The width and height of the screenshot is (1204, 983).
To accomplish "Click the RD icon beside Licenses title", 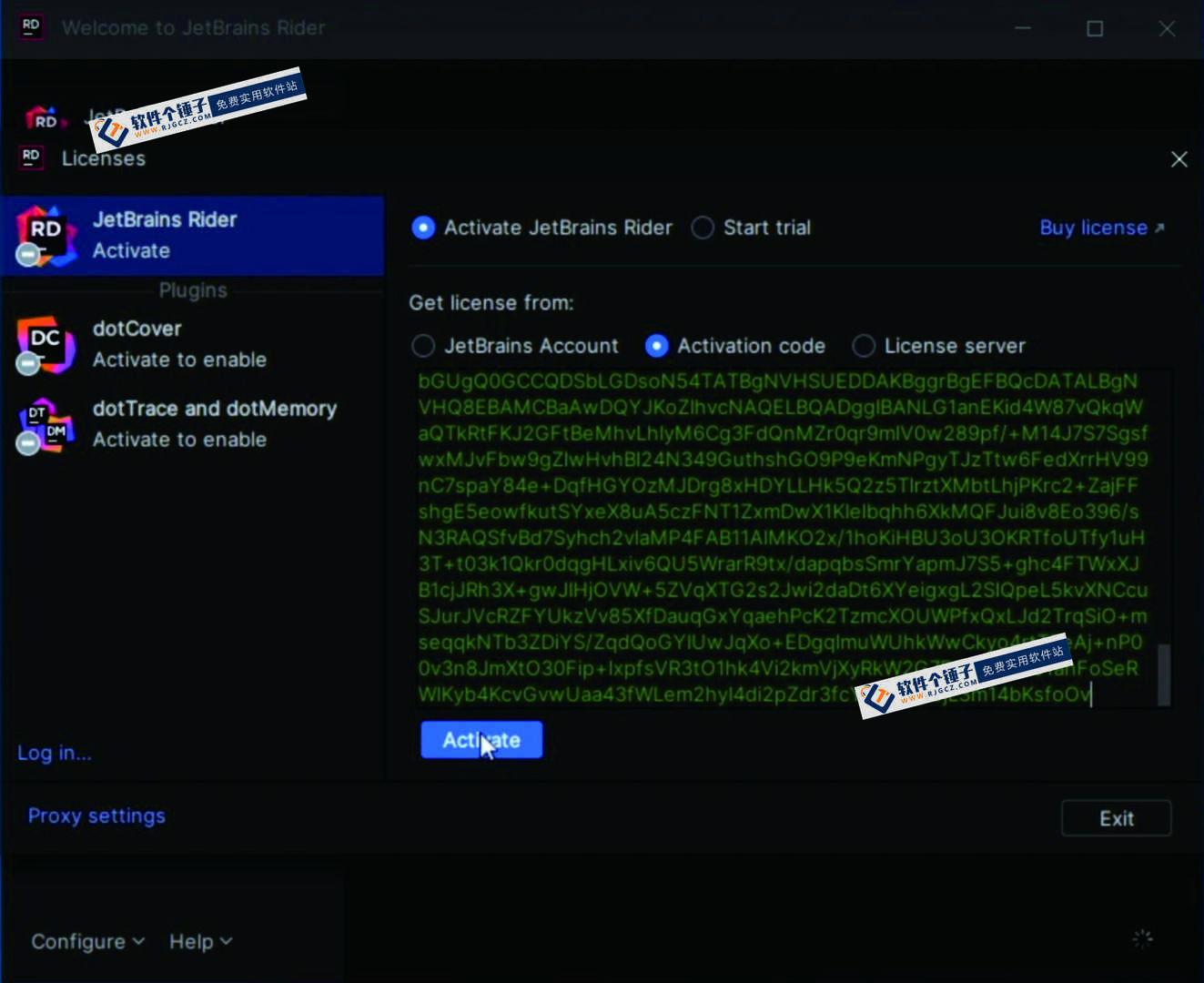I will [31, 157].
